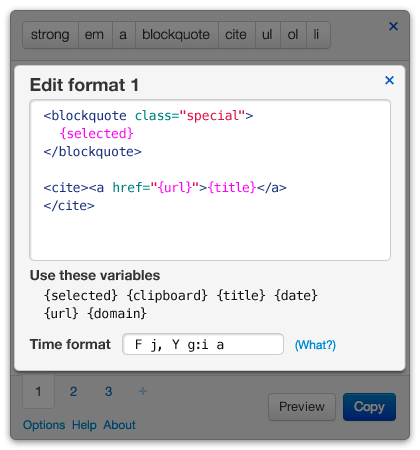This screenshot has width=420, height=450.
Task: Add a new format with plus icon
Action: [x=143, y=391]
